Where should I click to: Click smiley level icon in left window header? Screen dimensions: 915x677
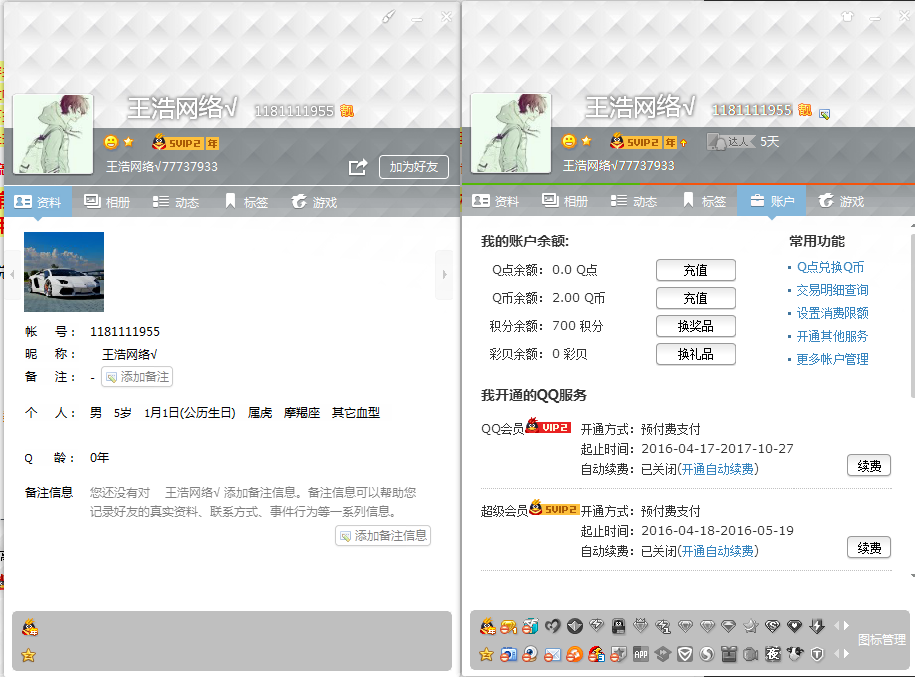click(111, 142)
